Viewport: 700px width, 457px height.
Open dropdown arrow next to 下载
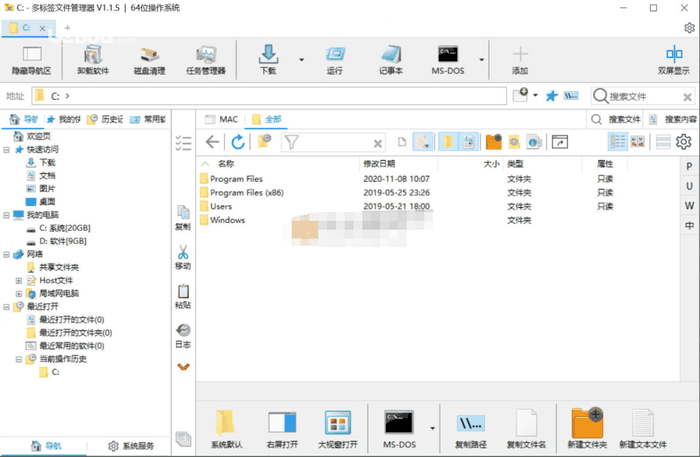coord(302,59)
